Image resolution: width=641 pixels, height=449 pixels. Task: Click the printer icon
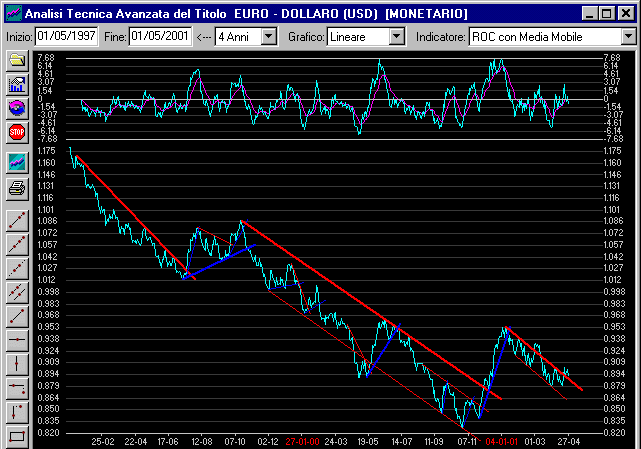click(17, 187)
